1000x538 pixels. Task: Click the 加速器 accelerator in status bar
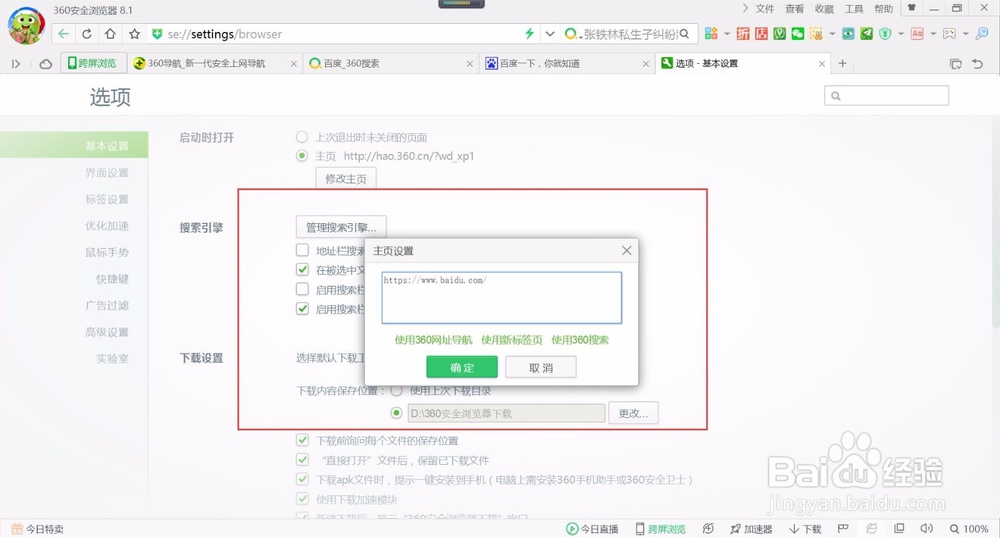751,529
